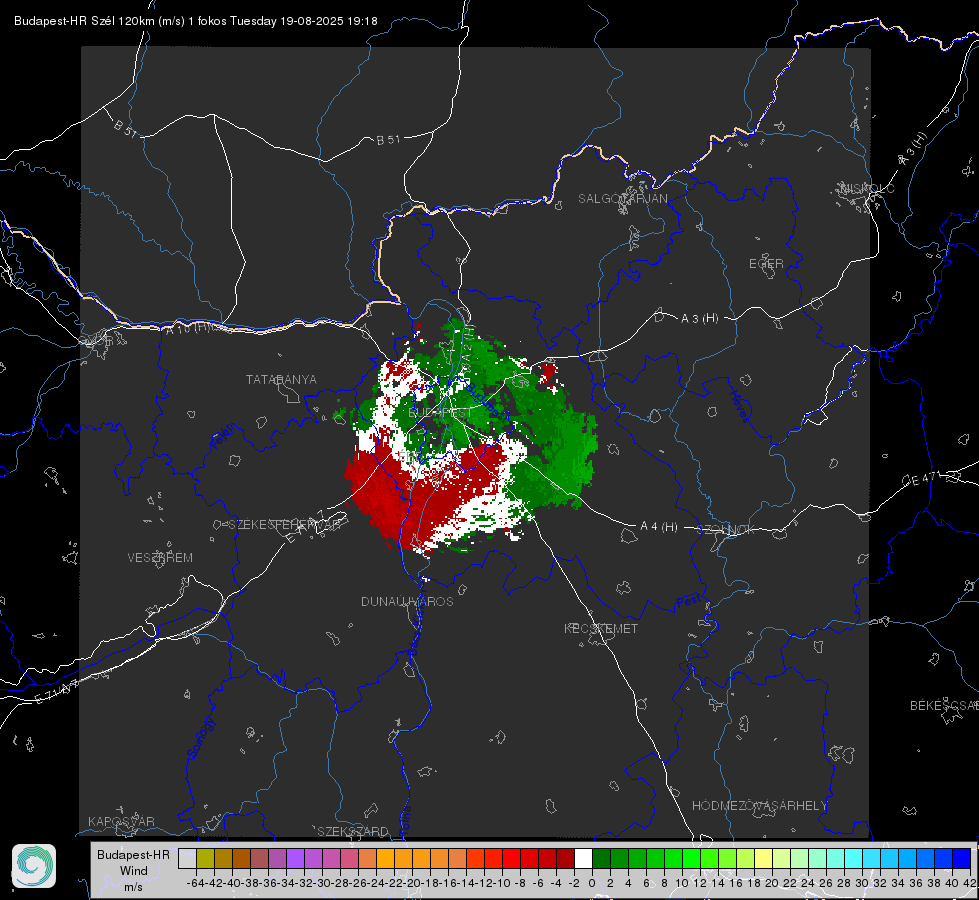Select the VESZPRÉM city label
979x900 pixels.
pyautogui.click(x=160, y=557)
